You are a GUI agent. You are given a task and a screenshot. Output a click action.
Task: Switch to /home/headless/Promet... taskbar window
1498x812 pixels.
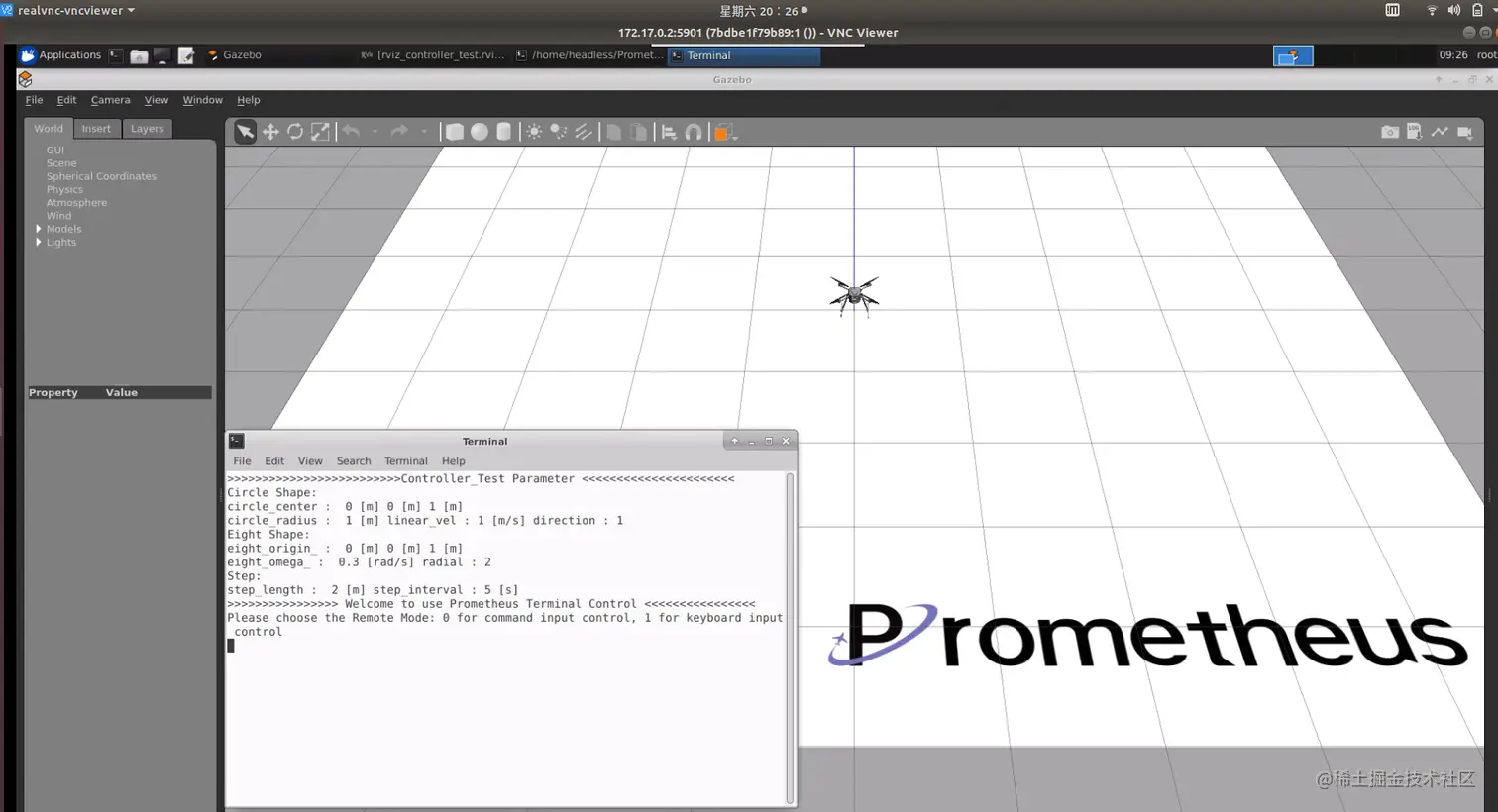coord(589,55)
